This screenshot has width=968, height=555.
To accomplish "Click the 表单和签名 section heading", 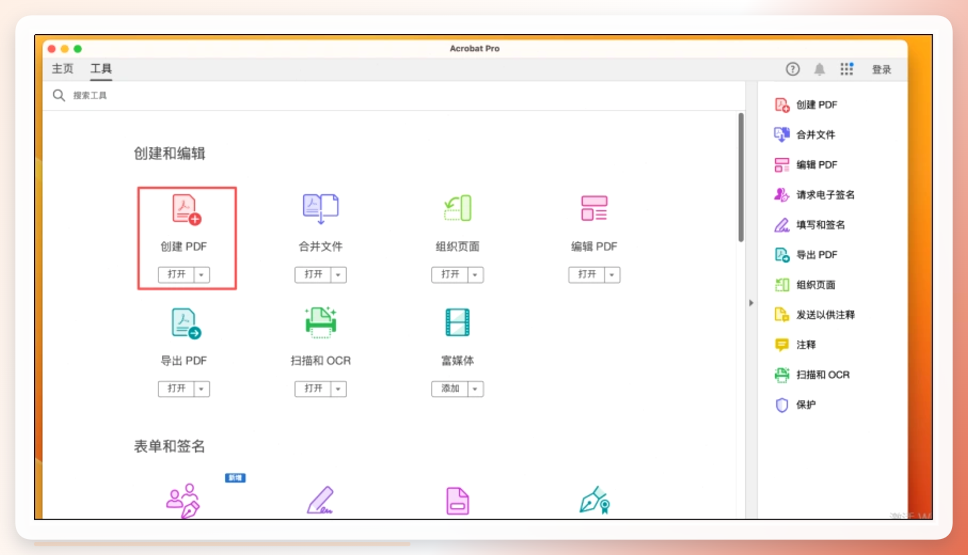I will pyautogui.click(x=169, y=446).
